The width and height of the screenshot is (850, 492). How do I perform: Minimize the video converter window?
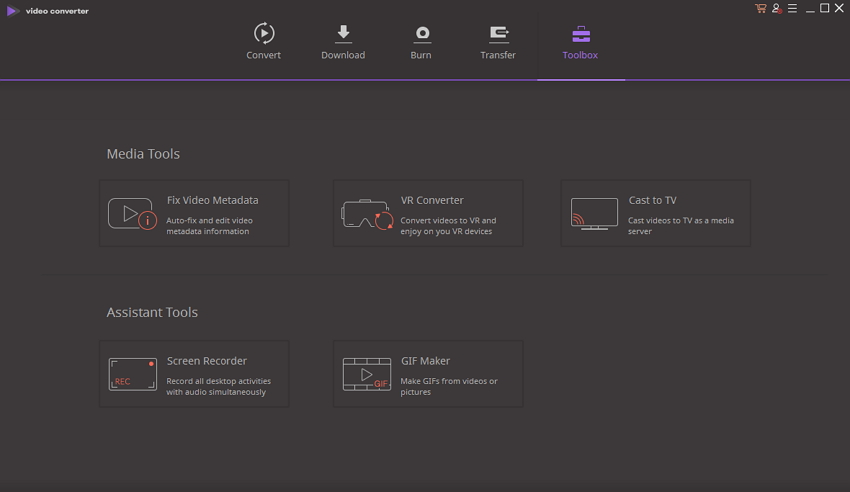[x=810, y=9]
